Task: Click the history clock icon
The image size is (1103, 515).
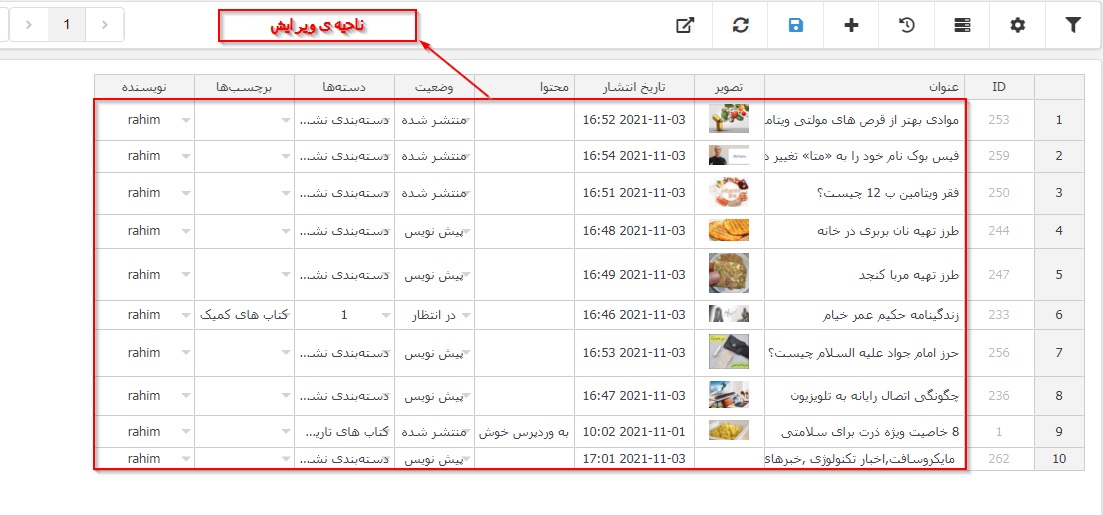Action: tap(907, 25)
